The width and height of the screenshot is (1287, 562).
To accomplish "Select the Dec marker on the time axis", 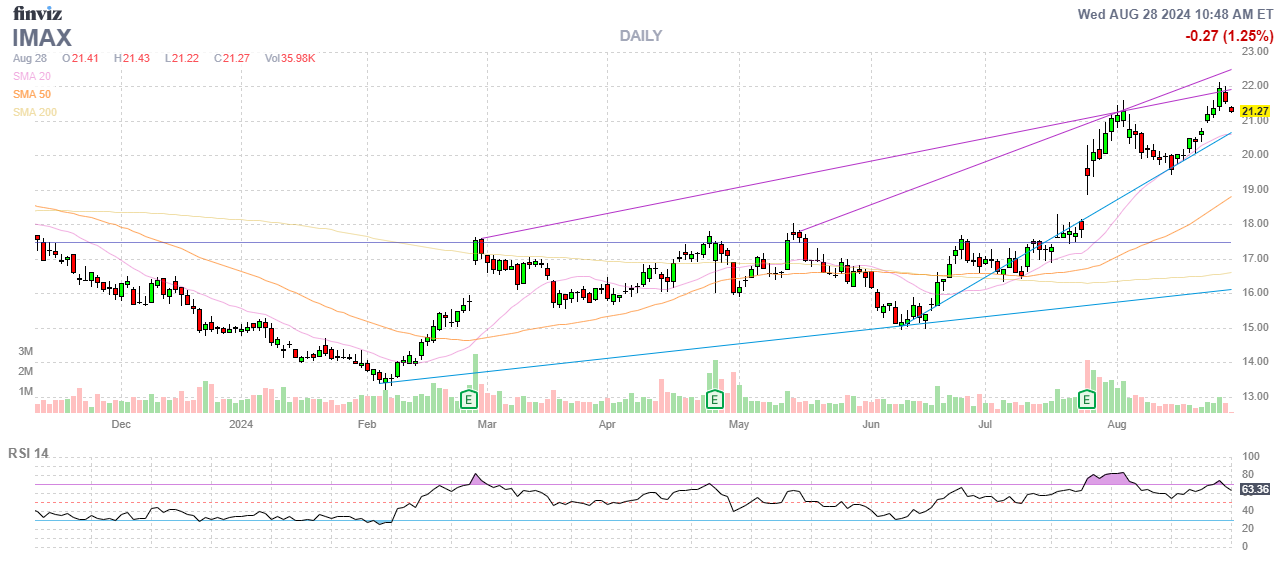I will (121, 424).
